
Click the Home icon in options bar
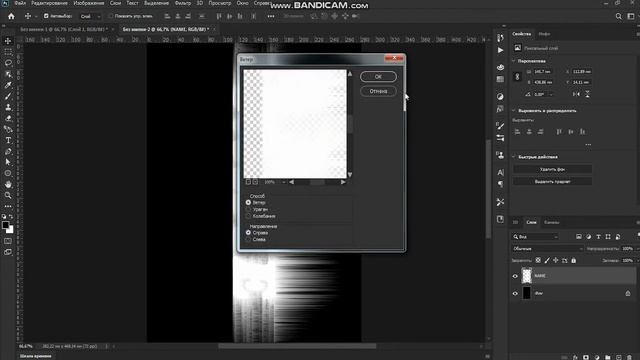coord(11,16)
